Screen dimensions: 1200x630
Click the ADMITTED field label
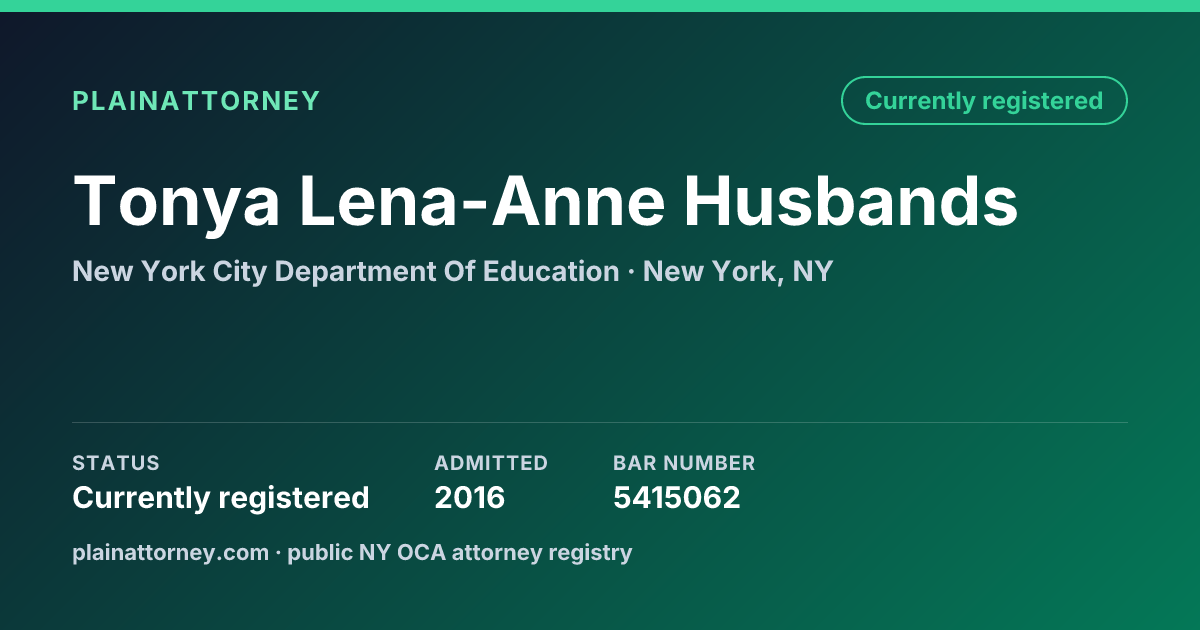coord(491,463)
